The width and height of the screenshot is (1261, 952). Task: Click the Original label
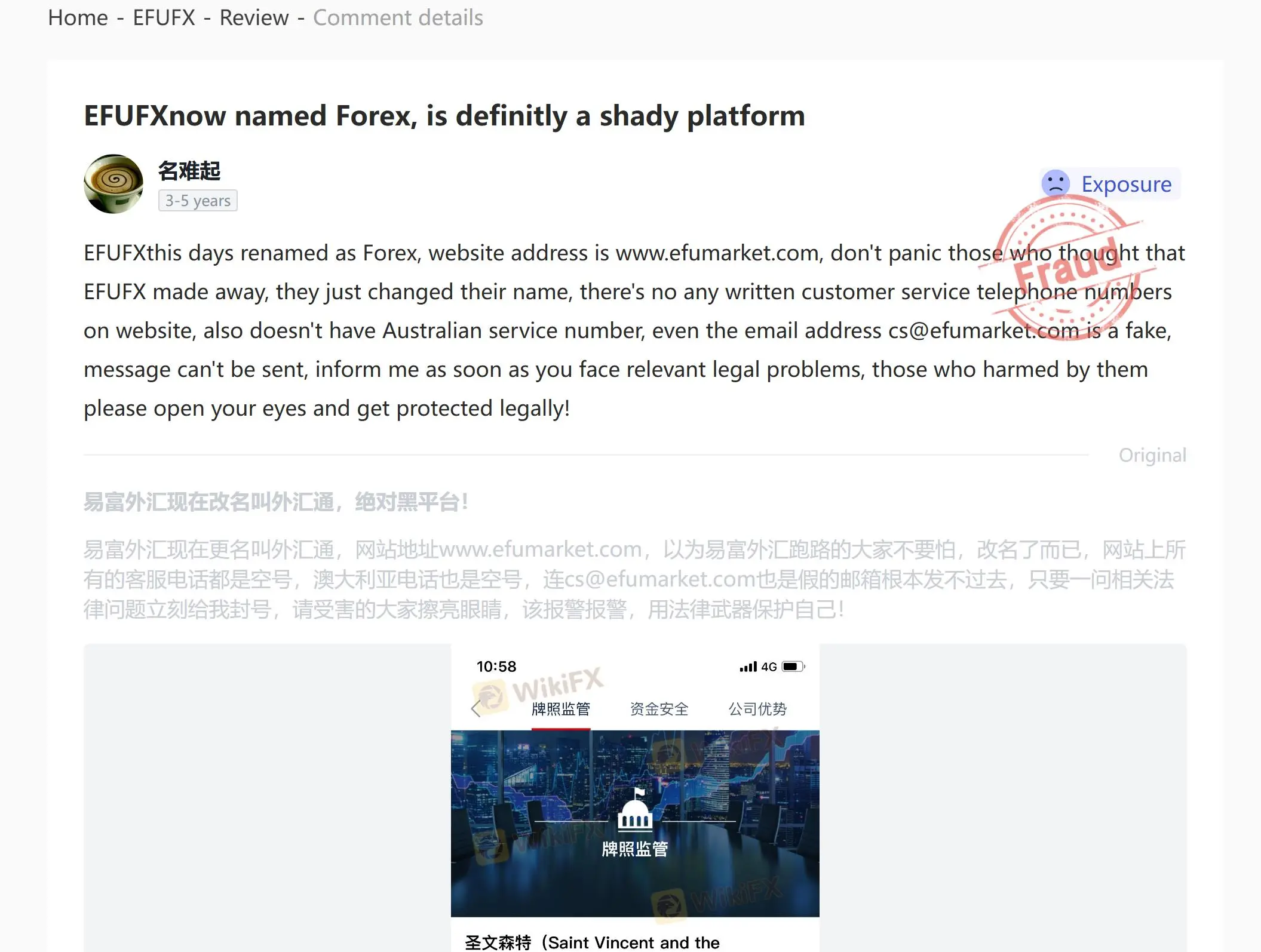[1152, 455]
